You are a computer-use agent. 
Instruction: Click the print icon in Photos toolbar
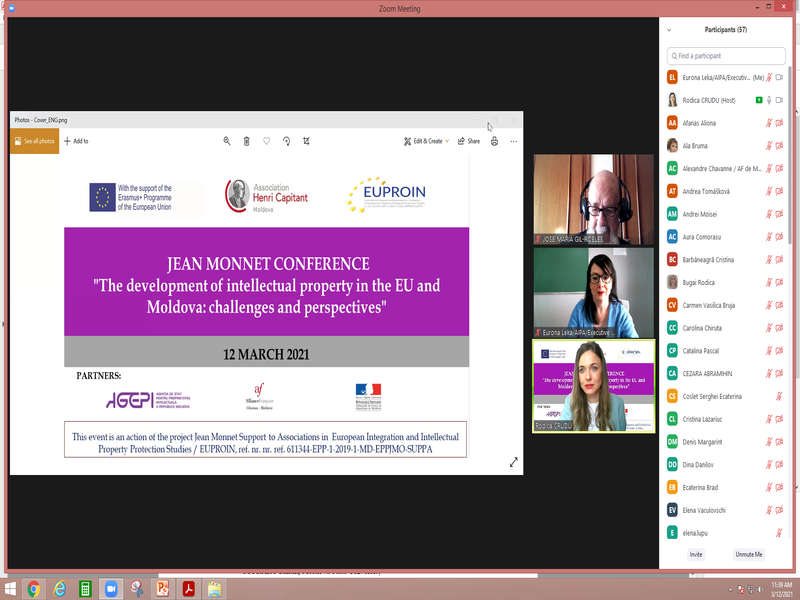point(494,141)
